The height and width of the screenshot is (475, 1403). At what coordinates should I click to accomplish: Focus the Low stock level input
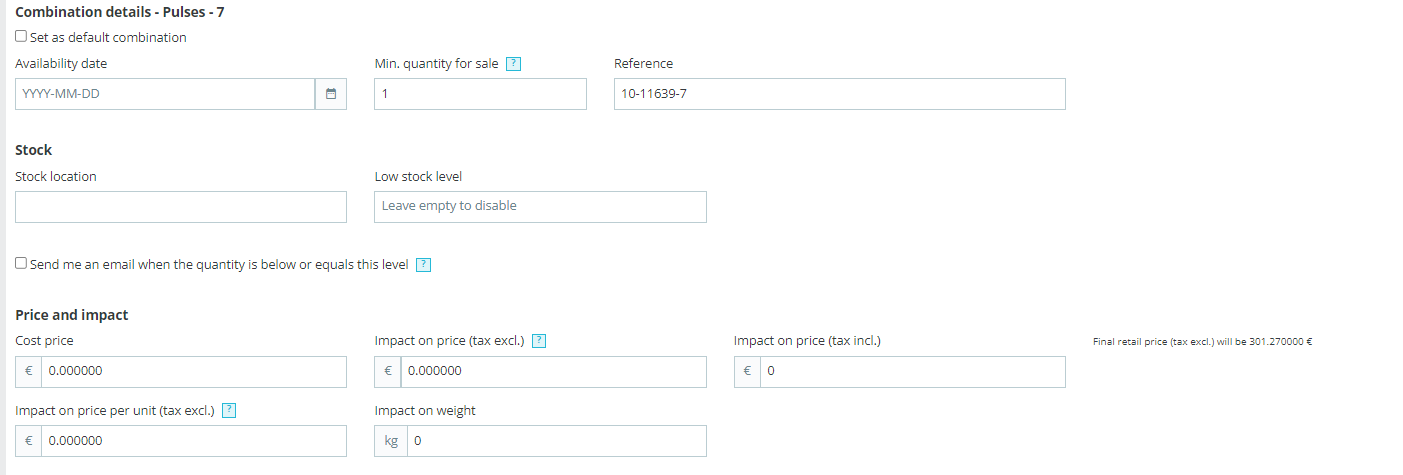540,207
